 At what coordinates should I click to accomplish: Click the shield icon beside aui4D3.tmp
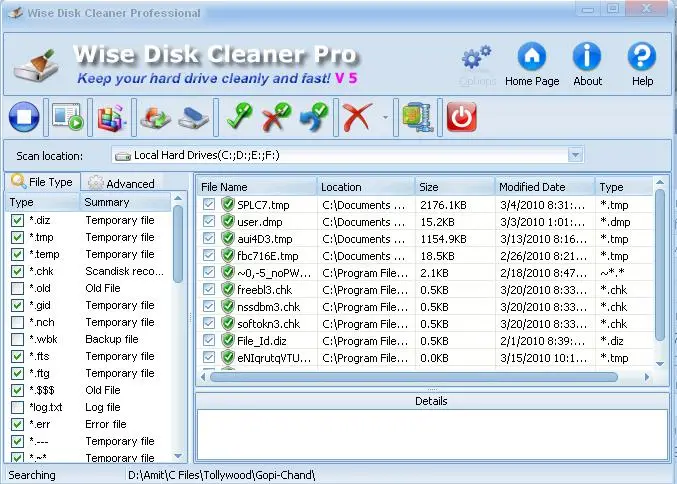(x=228, y=238)
